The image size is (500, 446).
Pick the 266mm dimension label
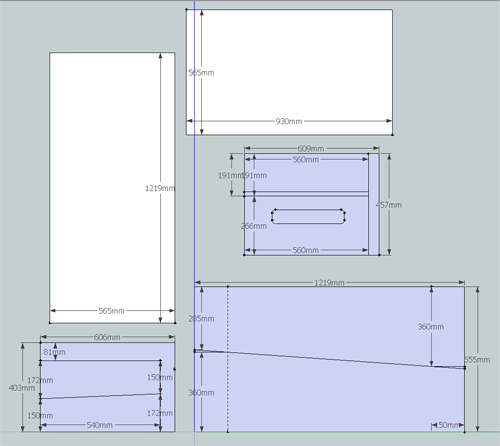(x=254, y=226)
